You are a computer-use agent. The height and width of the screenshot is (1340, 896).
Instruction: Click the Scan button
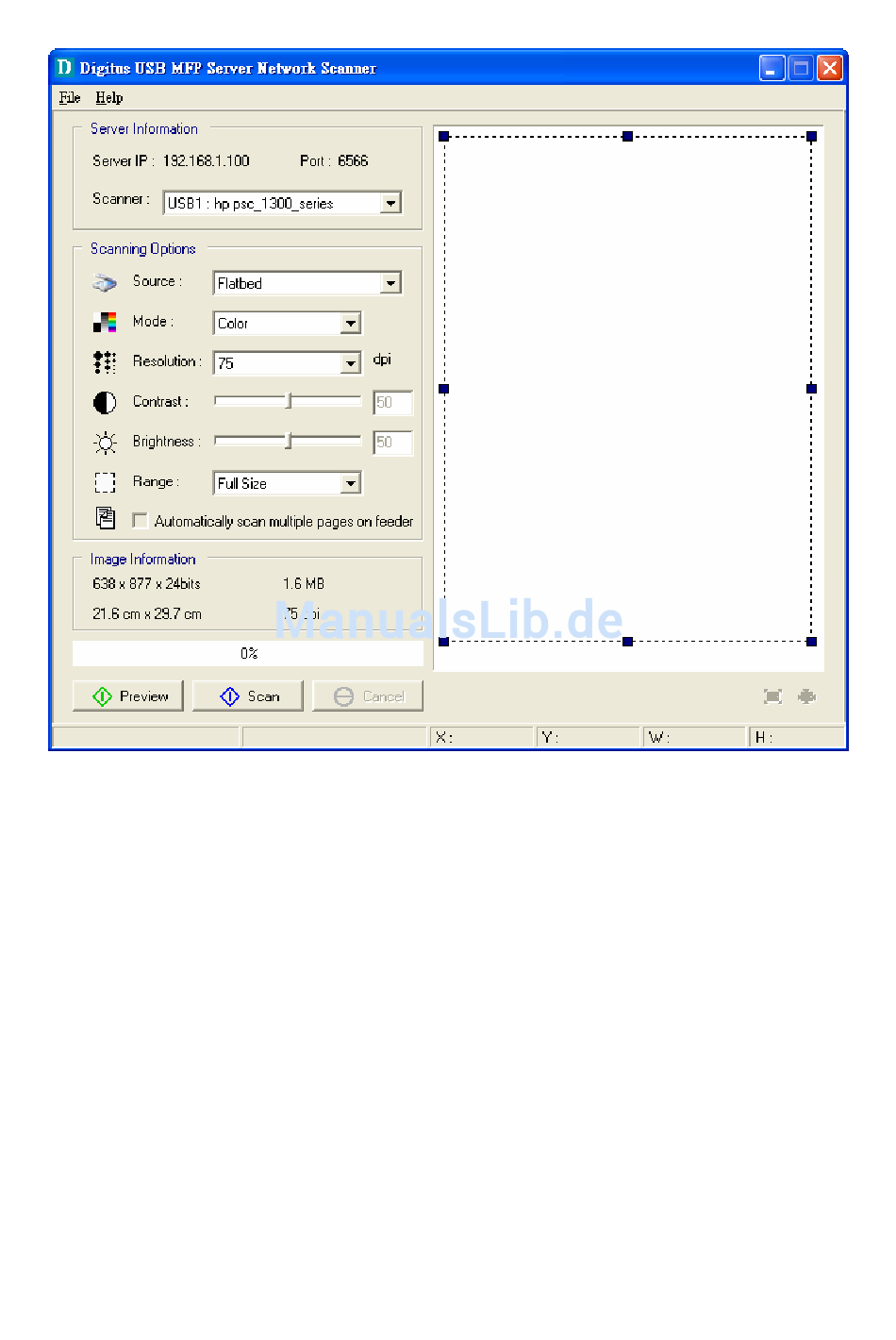point(248,696)
